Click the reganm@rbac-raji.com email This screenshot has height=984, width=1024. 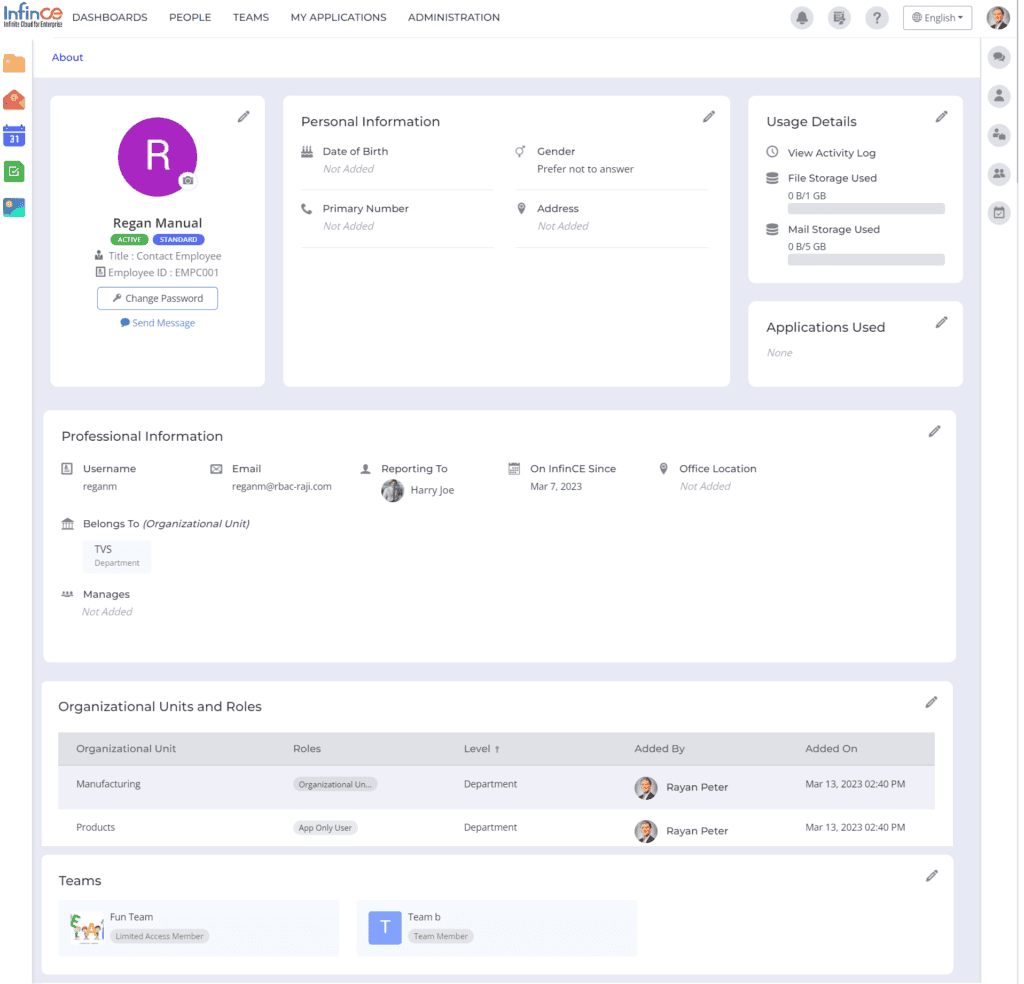(281, 486)
